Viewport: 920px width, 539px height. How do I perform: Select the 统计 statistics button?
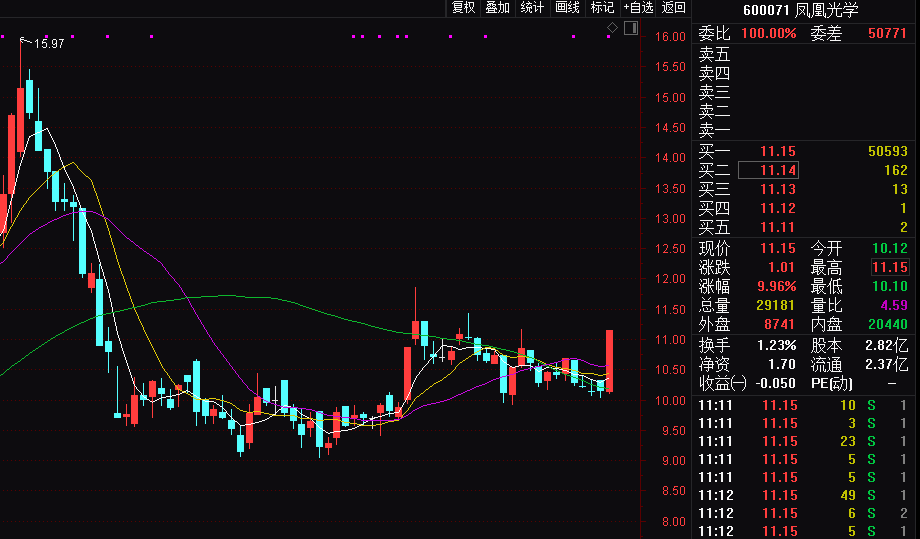click(532, 8)
